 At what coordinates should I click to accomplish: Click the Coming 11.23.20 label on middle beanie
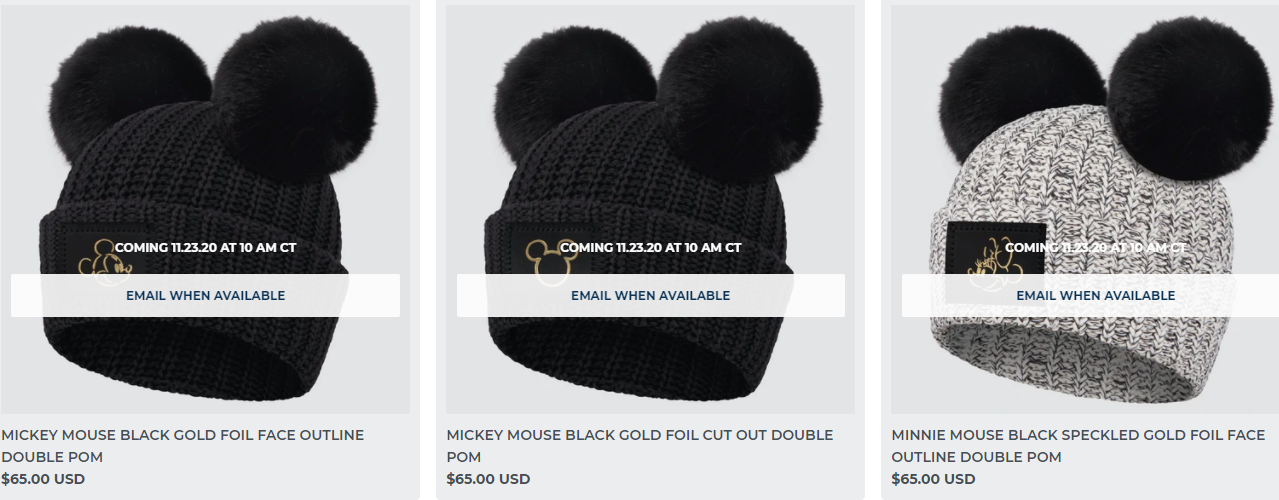click(651, 247)
